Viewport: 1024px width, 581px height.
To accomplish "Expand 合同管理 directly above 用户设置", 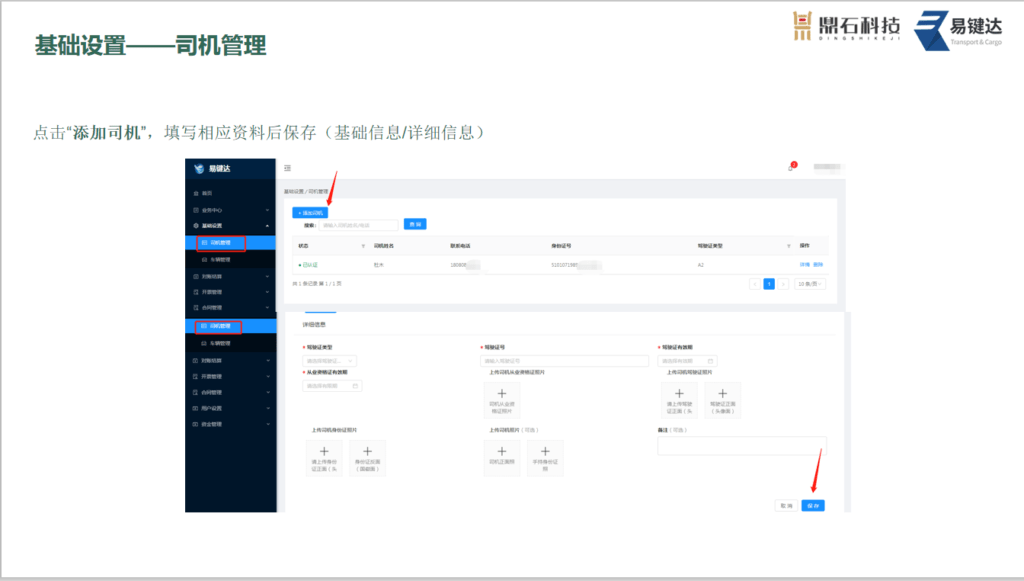I will click(x=231, y=392).
